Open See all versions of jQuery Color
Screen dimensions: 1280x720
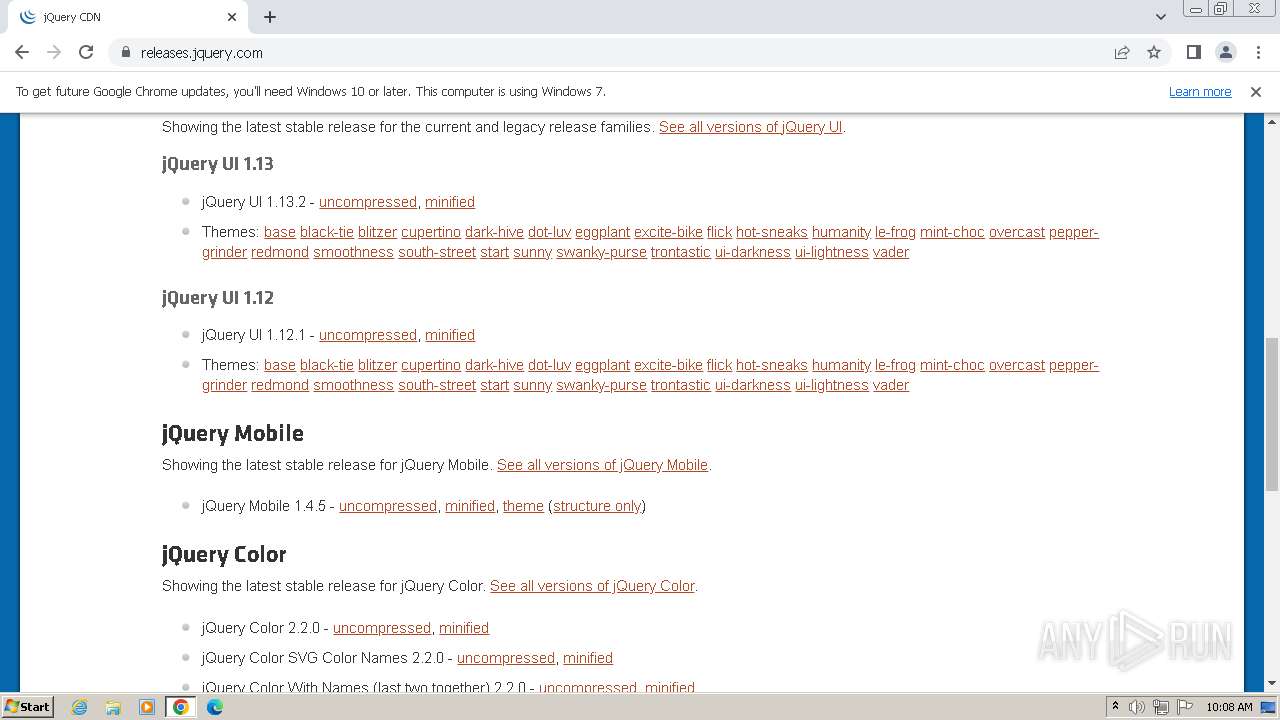tap(592, 586)
